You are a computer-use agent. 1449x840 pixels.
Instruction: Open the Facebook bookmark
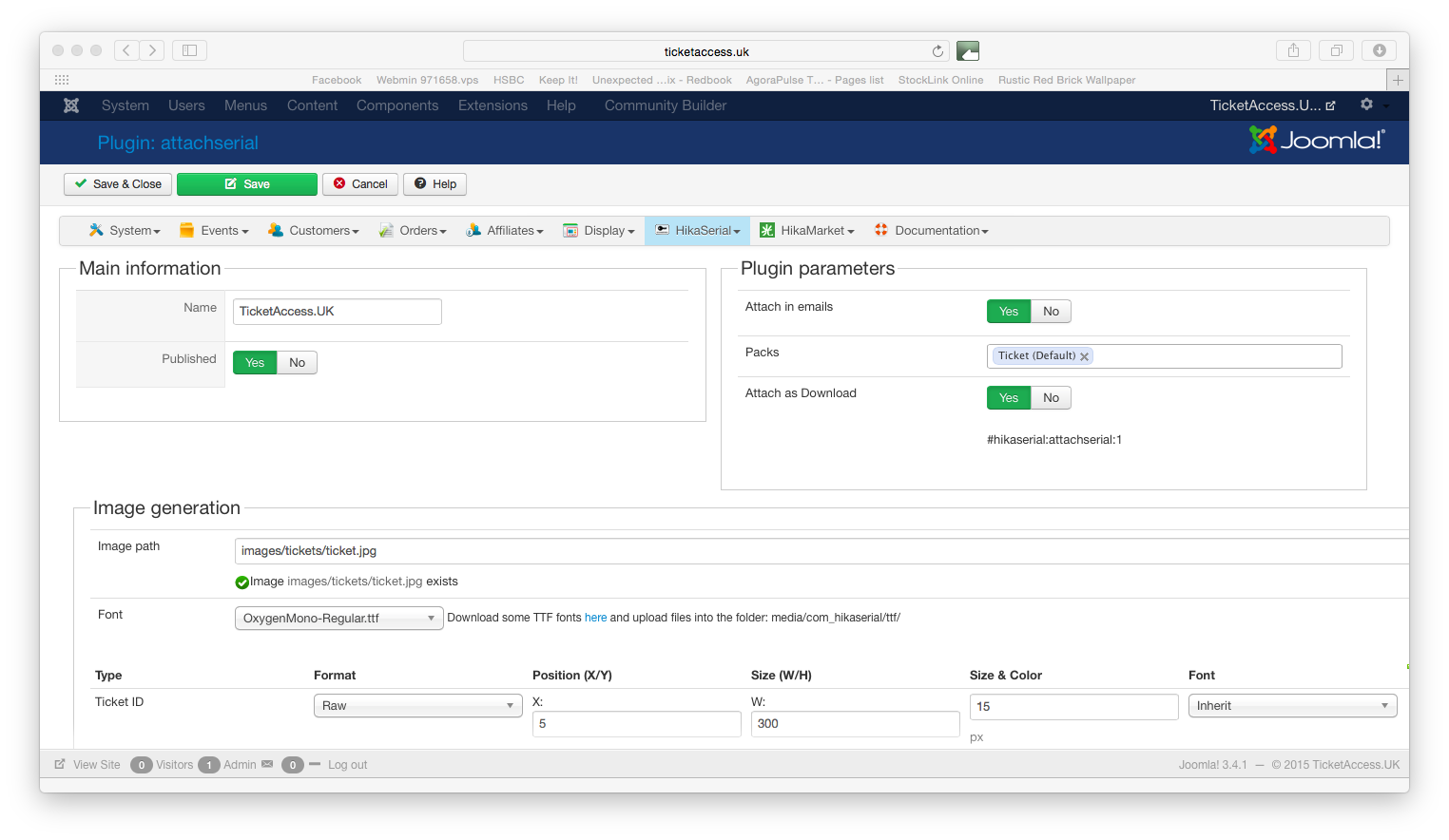(337, 80)
